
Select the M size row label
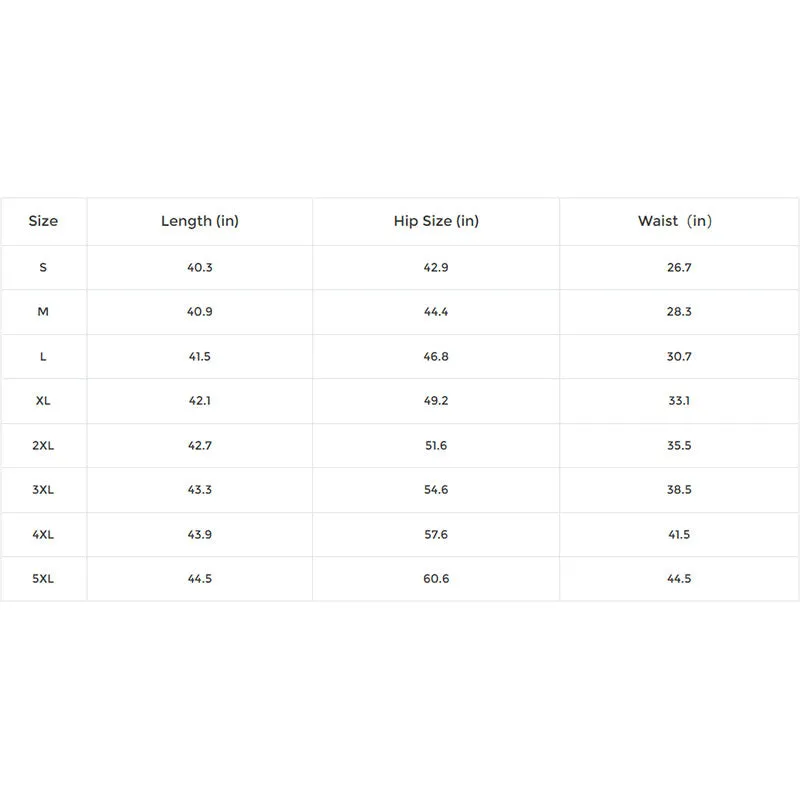43,312
